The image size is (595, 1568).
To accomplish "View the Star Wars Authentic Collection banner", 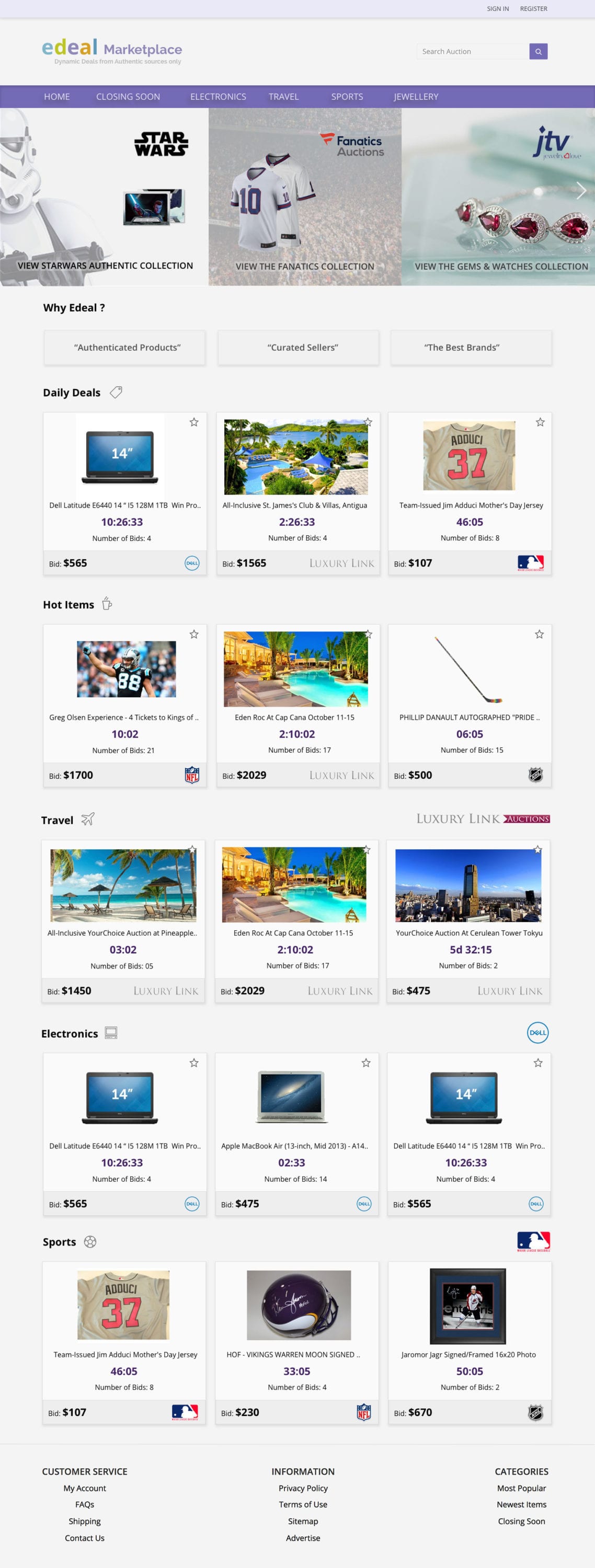I will pos(104,197).
